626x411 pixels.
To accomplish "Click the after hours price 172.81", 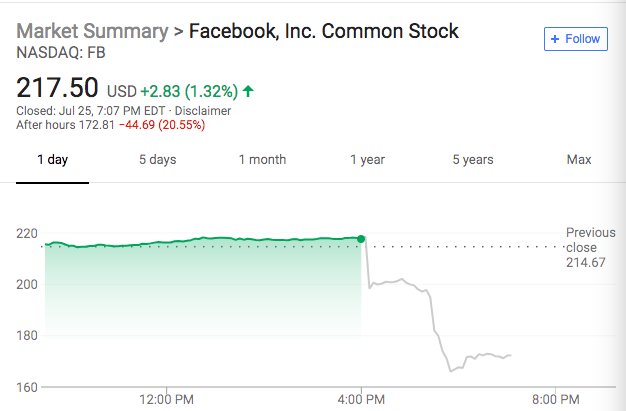I will (x=97, y=124).
